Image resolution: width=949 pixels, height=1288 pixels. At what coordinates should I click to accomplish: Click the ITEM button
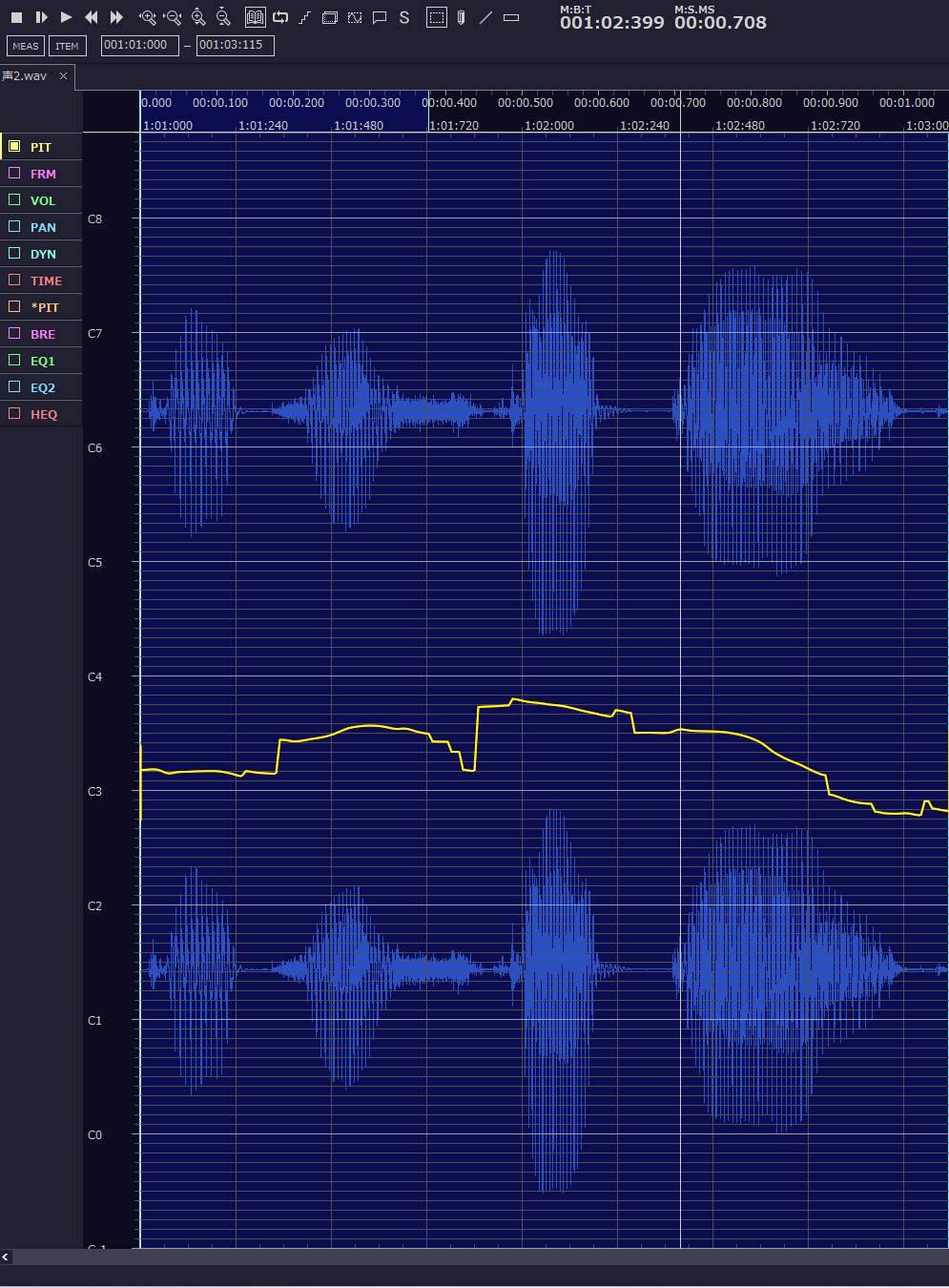pyautogui.click(x=67, y=46)
